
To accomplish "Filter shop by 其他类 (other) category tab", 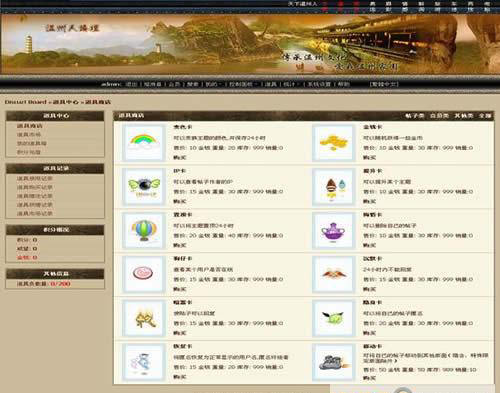I will pos(464,116).
